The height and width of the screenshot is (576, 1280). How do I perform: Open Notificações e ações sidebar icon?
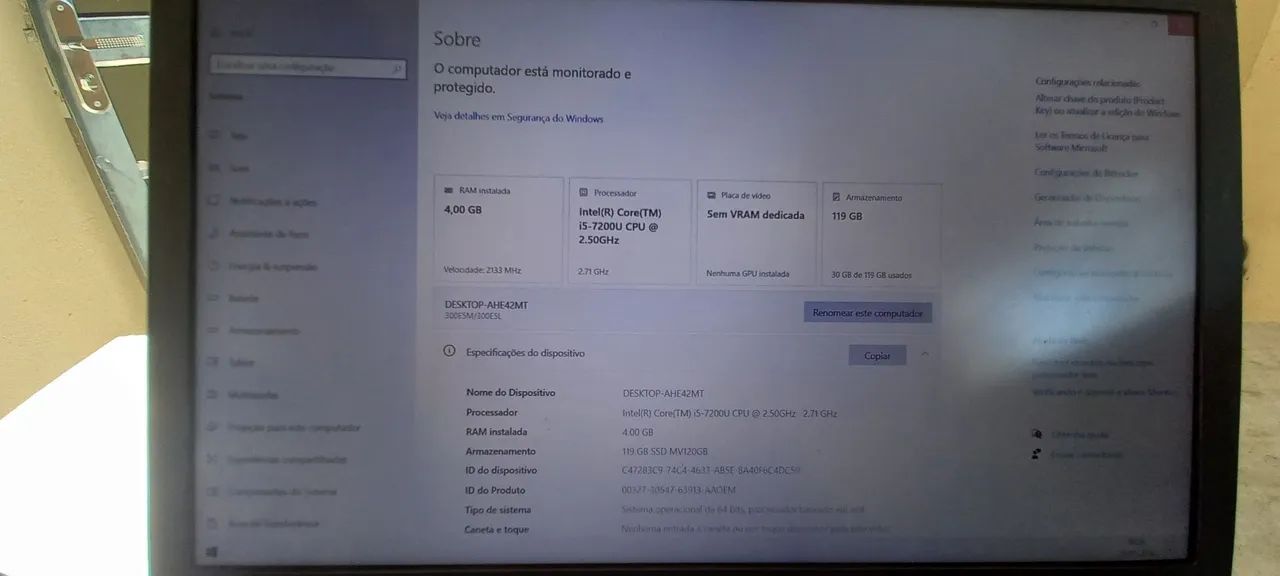(x=214, y=201)
